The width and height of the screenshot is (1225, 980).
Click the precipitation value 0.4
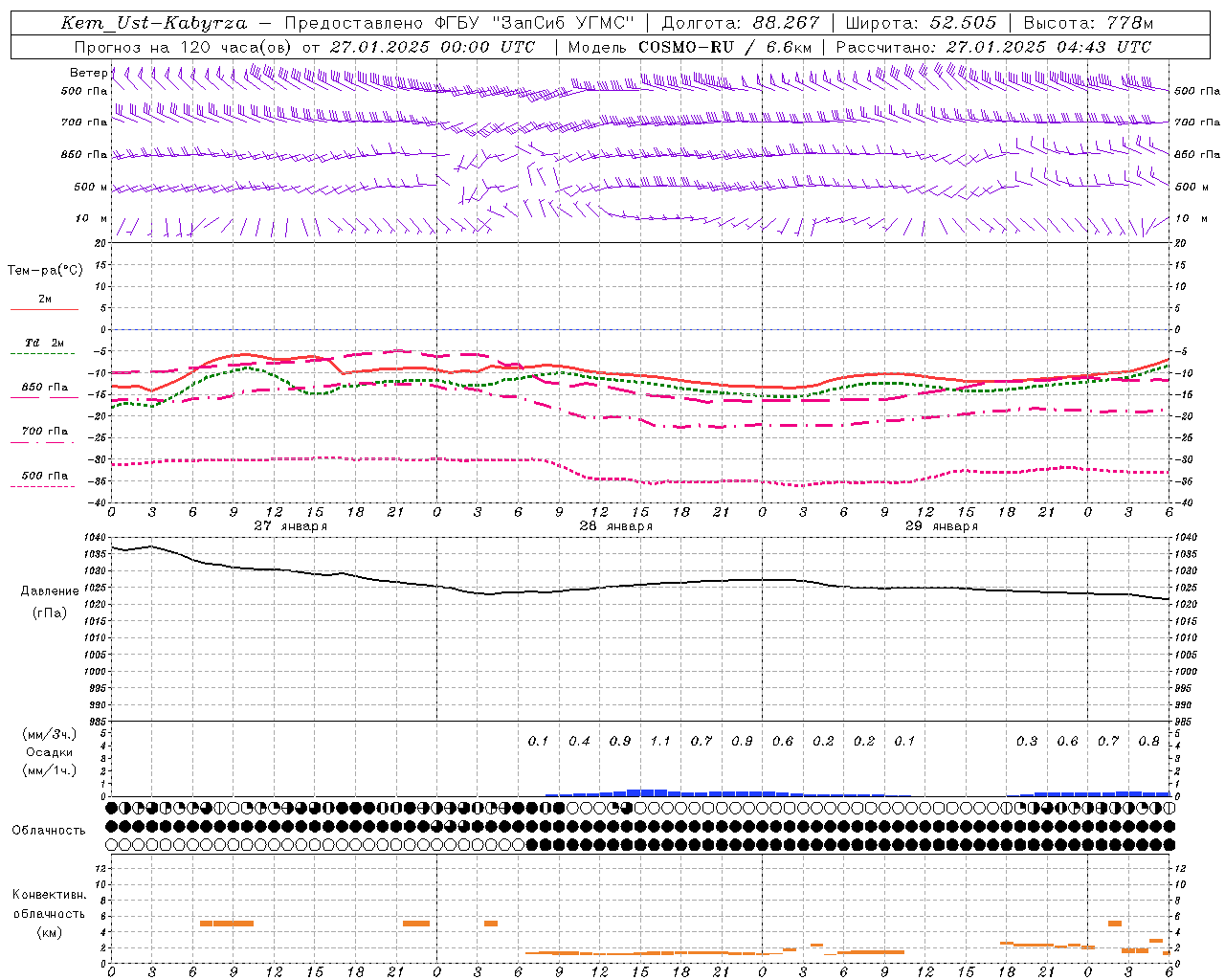(x=579, y=741)
